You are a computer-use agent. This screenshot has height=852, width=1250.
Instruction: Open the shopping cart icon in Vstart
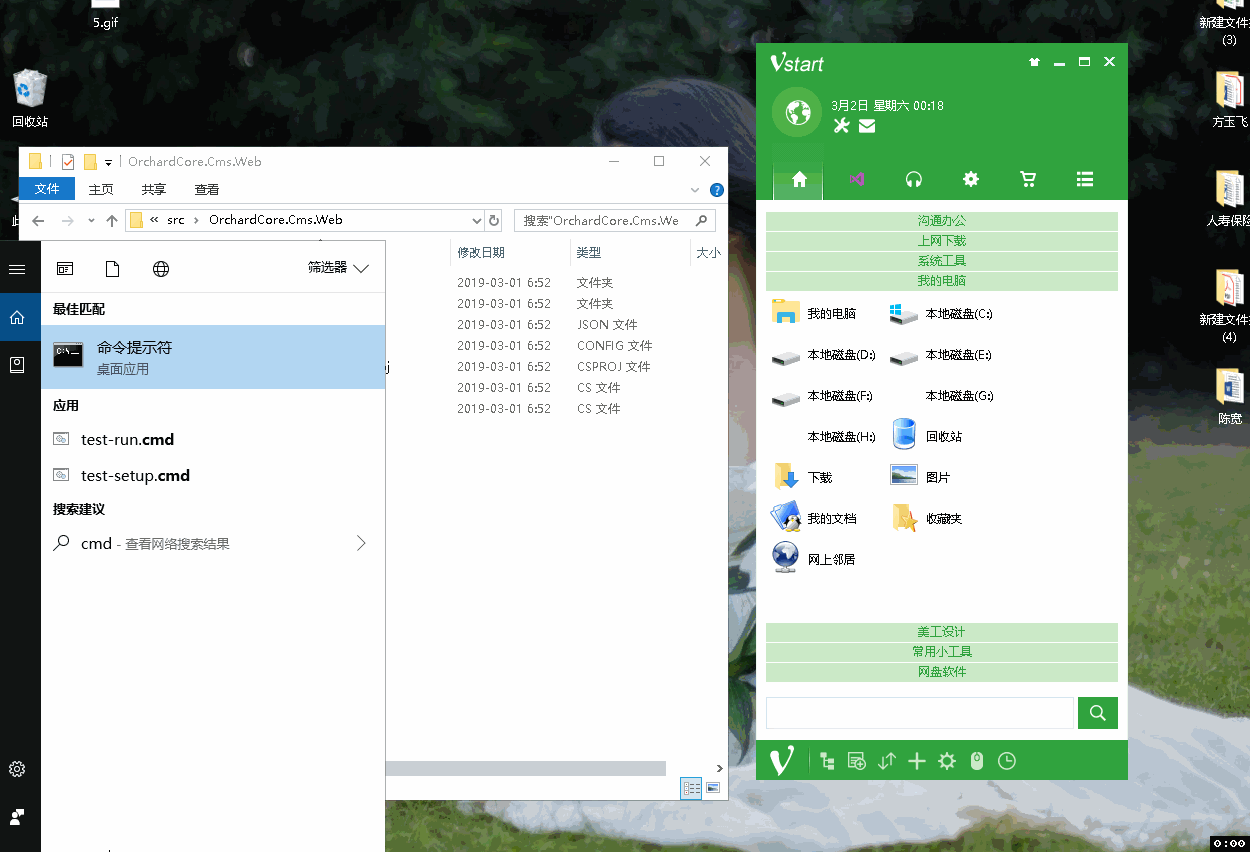pyautogui.click(x=1027, y=178)
